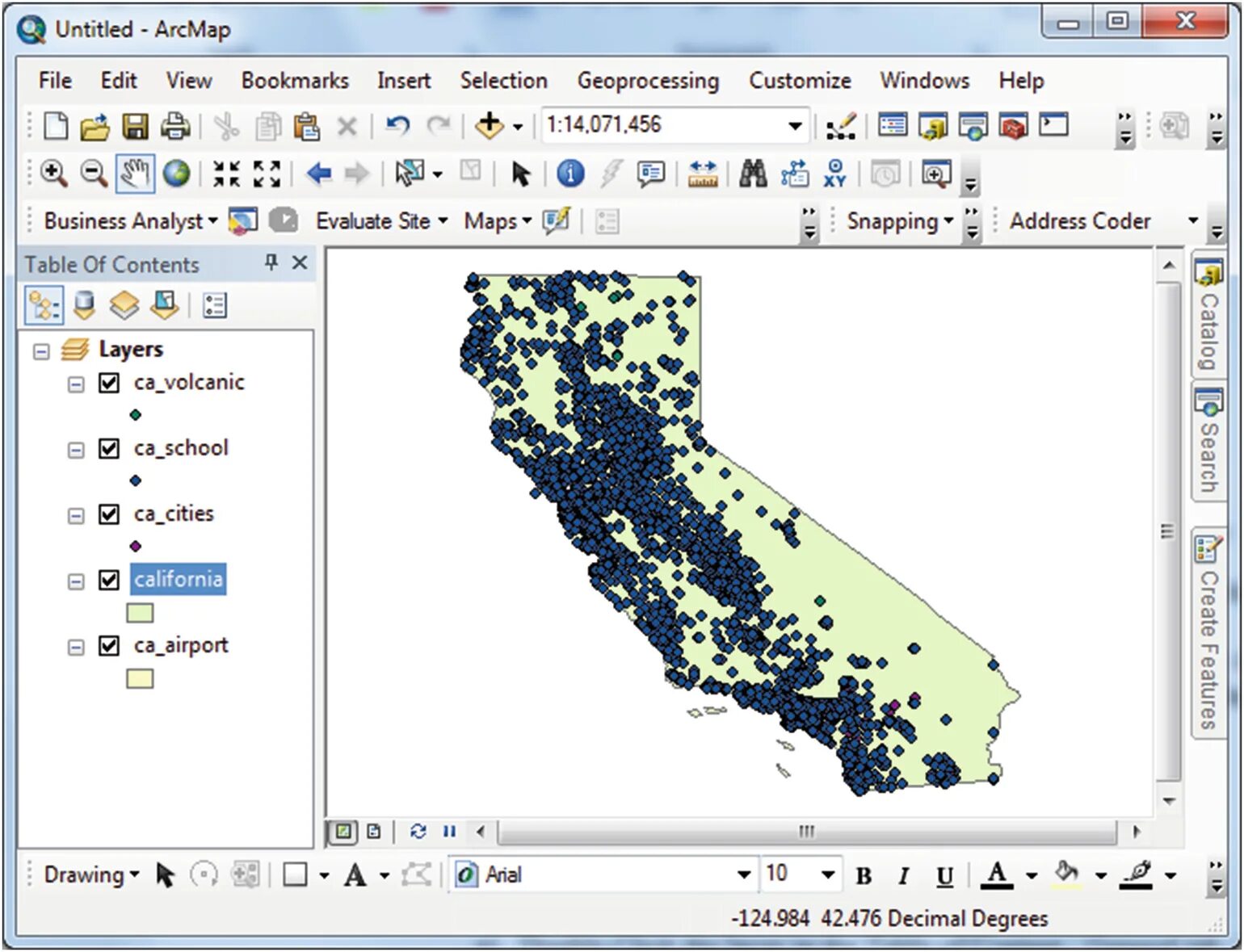Open the Snapping dropdown menu

(900, 221)
